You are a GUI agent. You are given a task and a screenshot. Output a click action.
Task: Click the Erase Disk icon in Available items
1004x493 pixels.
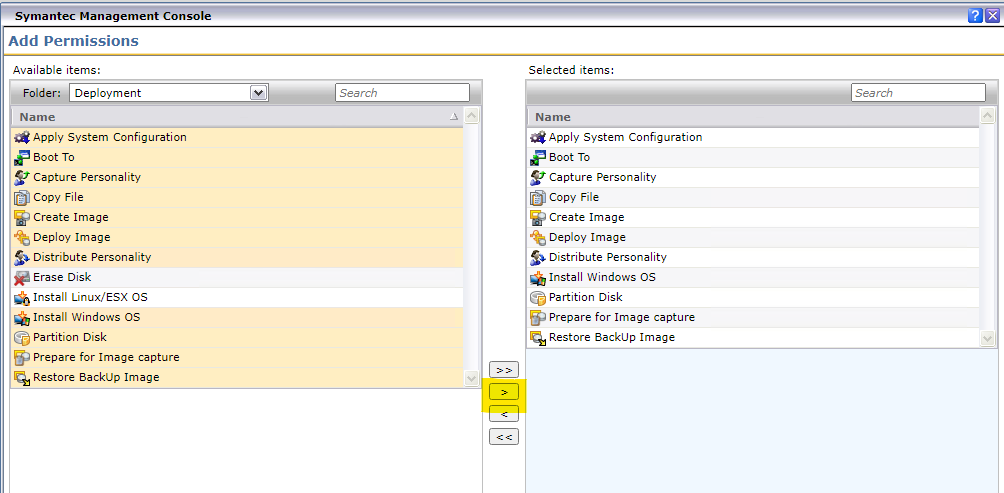tap(22, 277)
